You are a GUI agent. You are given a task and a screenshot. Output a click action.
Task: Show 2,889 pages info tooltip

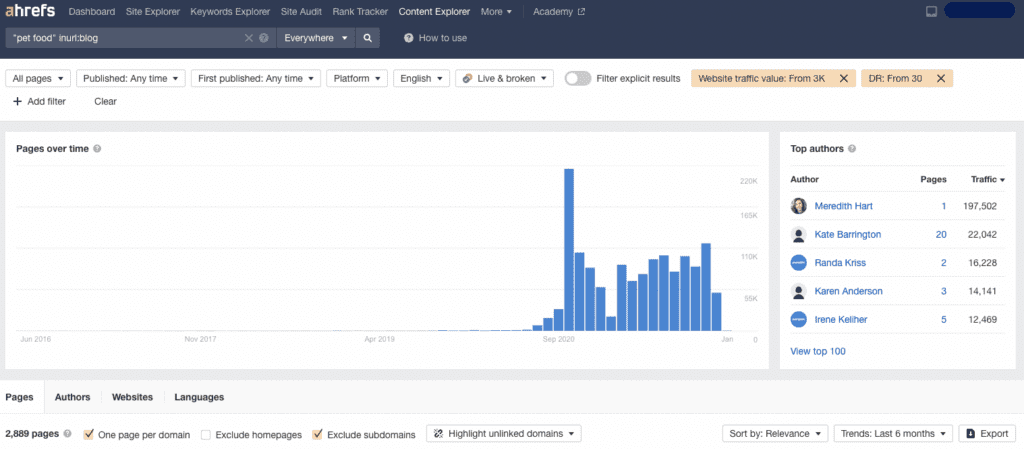(x=67, y=434)
